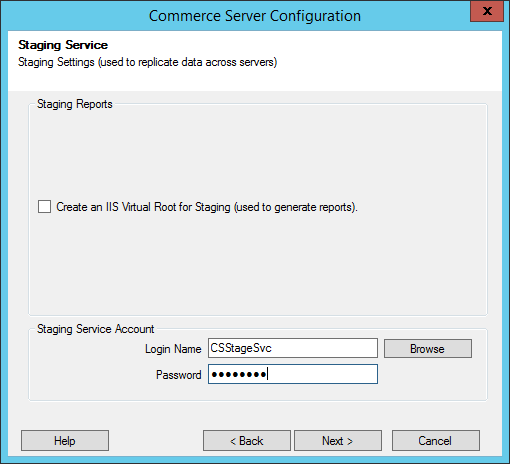This screenshot has height=464, width=510.
Task: Enable Create an IIS Virtual Root checkbox
Action: (x=44, y=207)
